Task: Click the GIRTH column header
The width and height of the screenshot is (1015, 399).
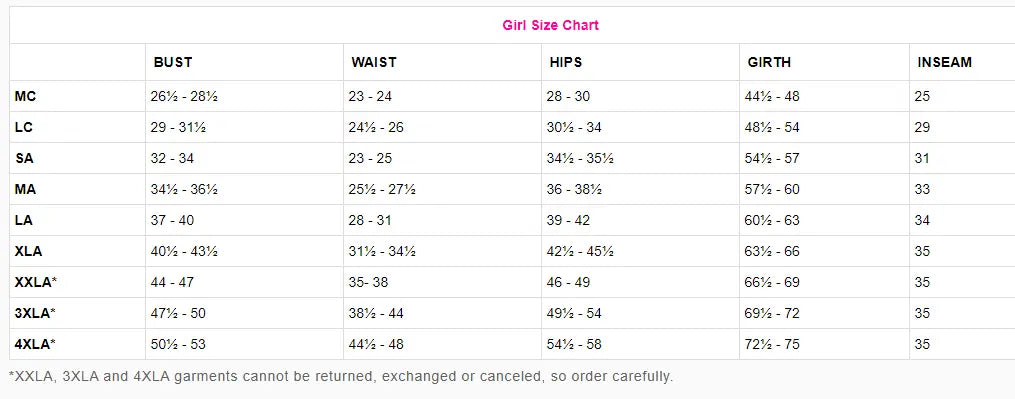Action: pyautogui.click(x=769, y=62)
